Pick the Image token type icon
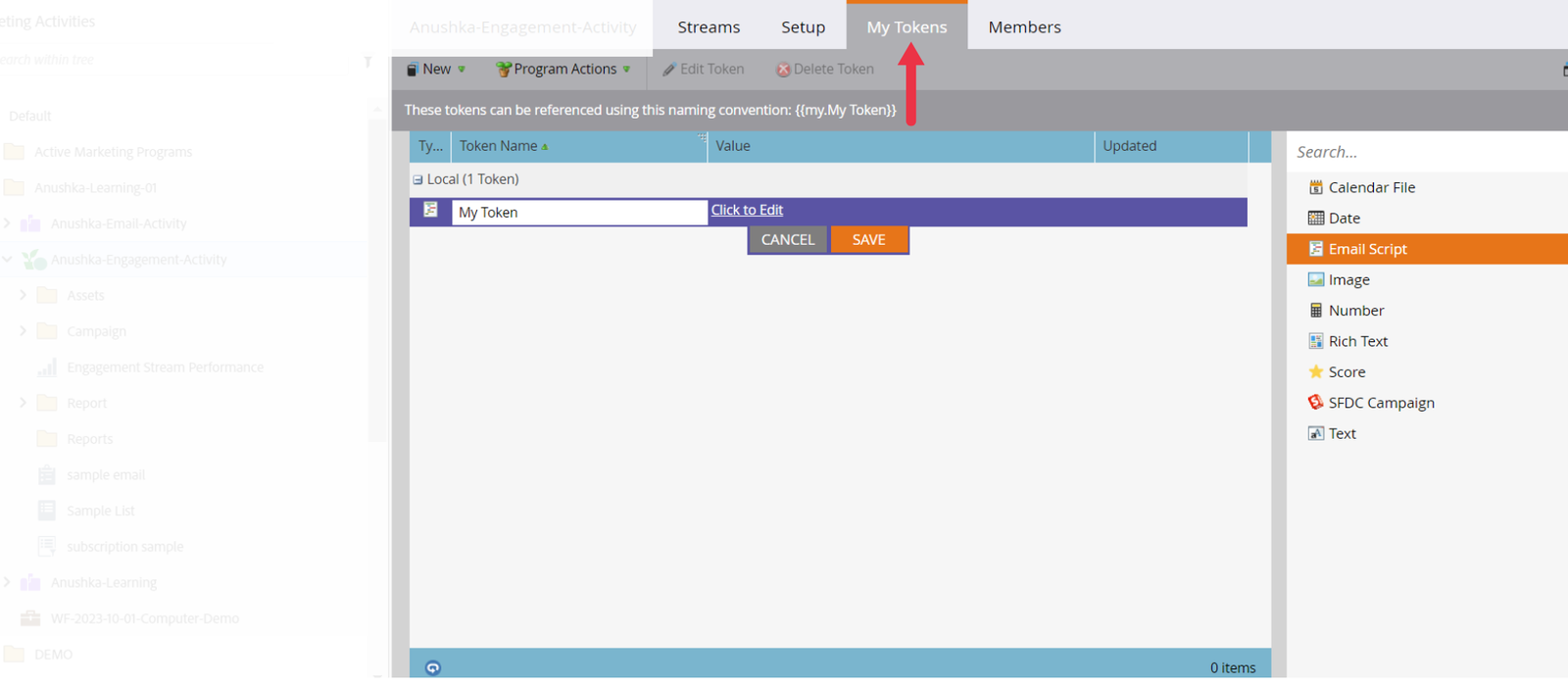This screenshot has width=1568, height=686. 1315,279
